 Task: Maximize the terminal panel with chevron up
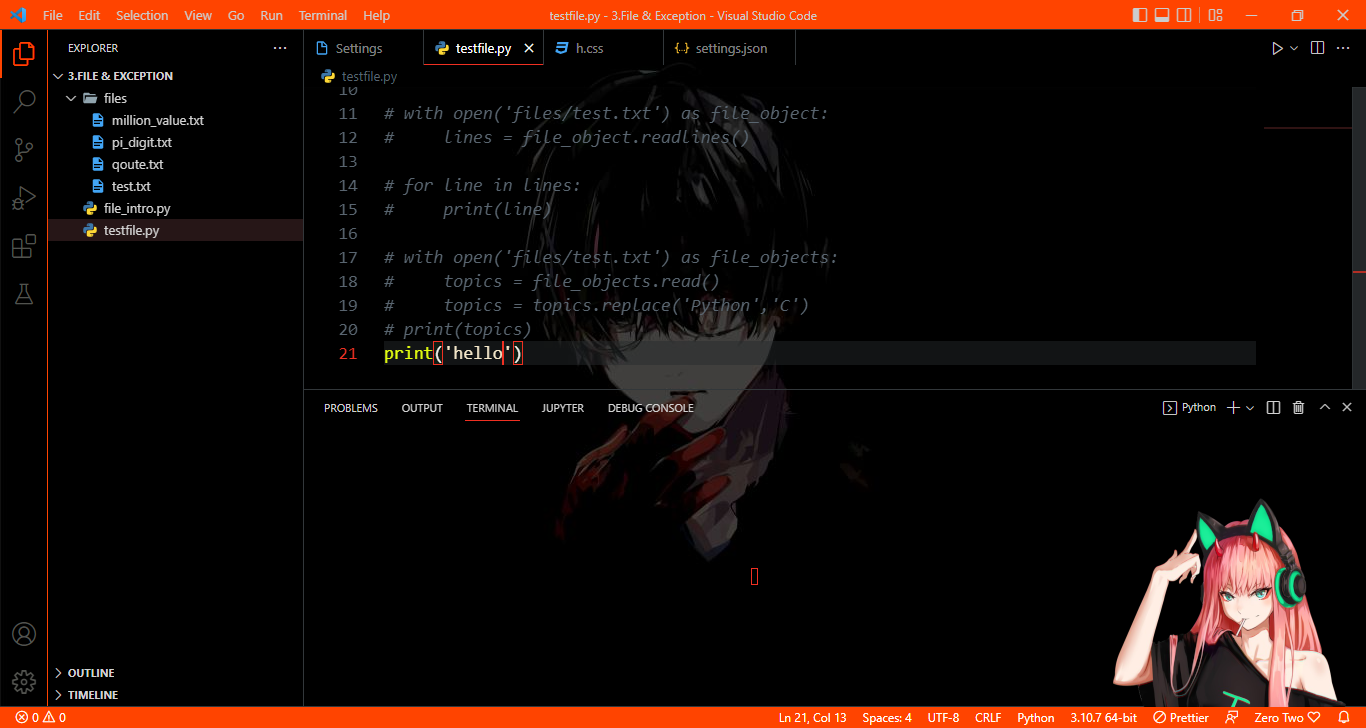click(1324, 407)
